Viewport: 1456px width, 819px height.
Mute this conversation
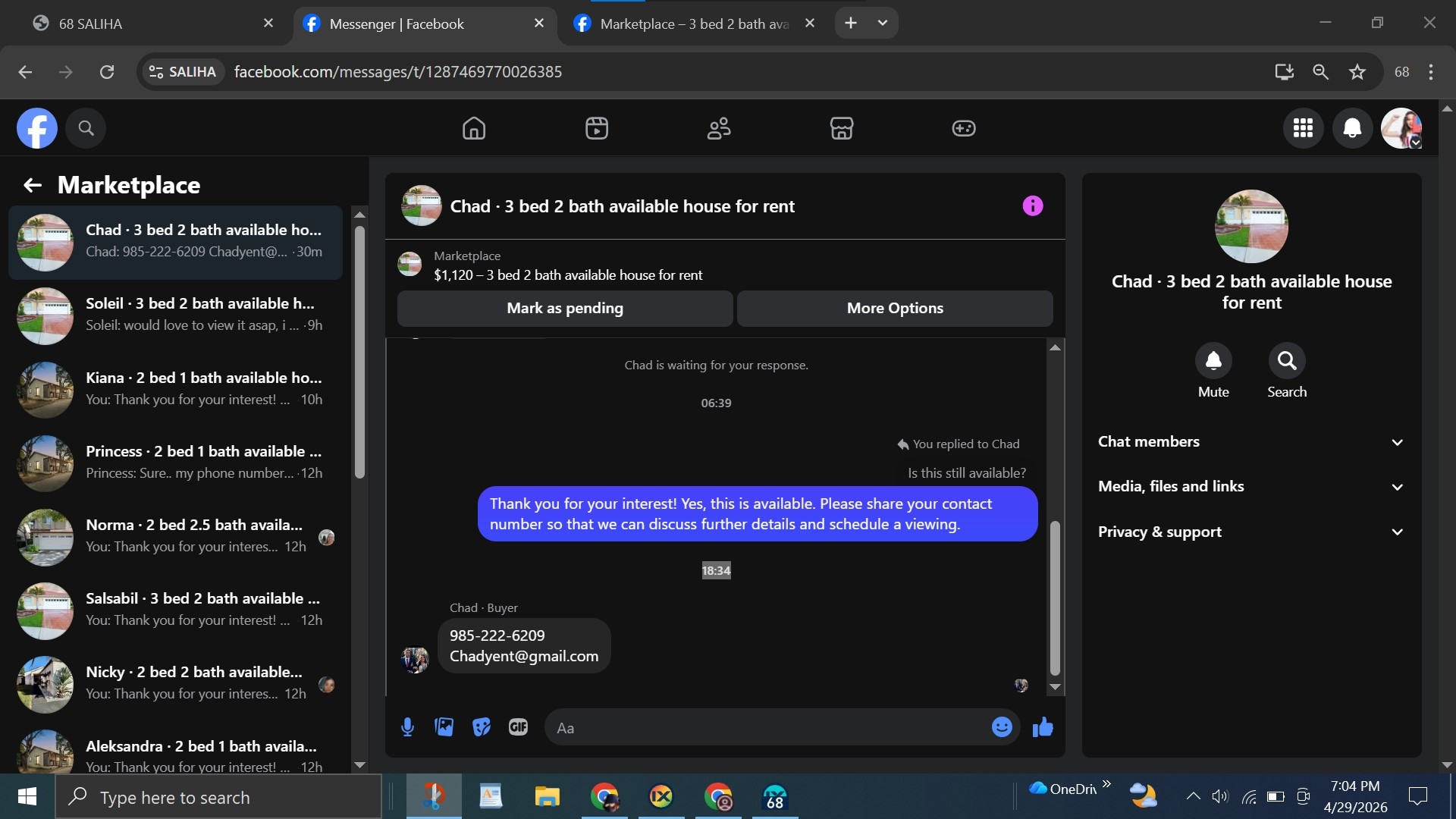(x=1213, y=361)
